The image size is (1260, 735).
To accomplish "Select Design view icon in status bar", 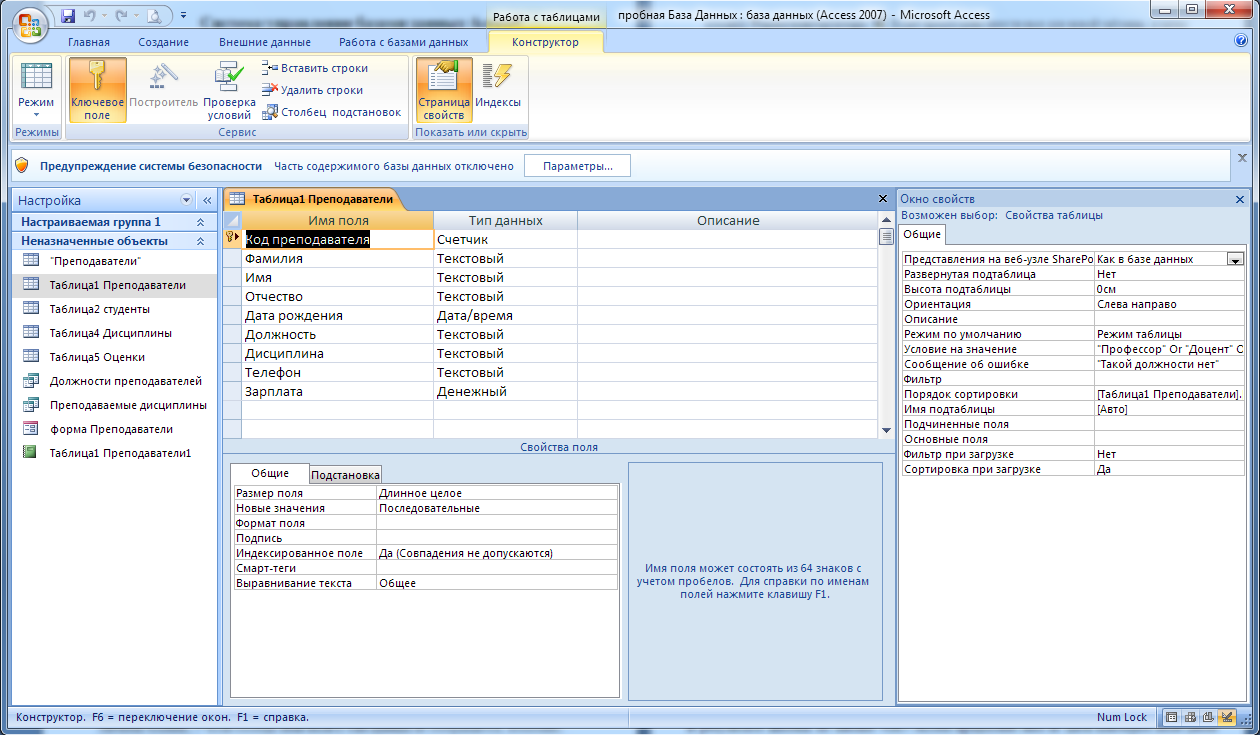I will pyautogui.click(x=1227, y=717).
